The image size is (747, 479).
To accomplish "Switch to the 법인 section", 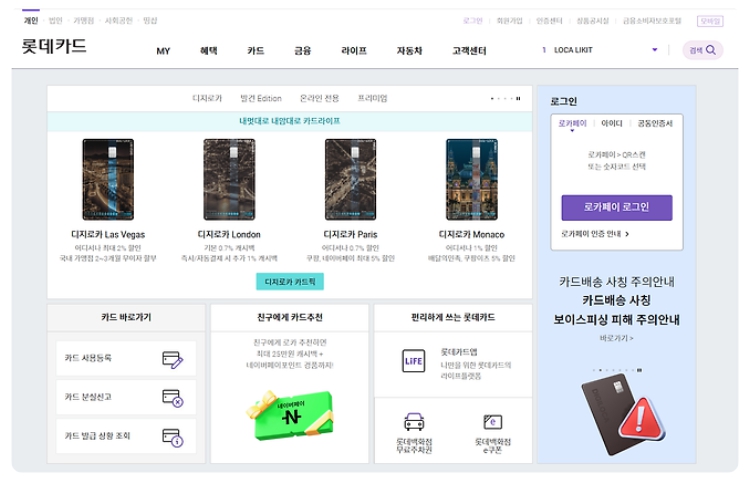I will point(56,20).
